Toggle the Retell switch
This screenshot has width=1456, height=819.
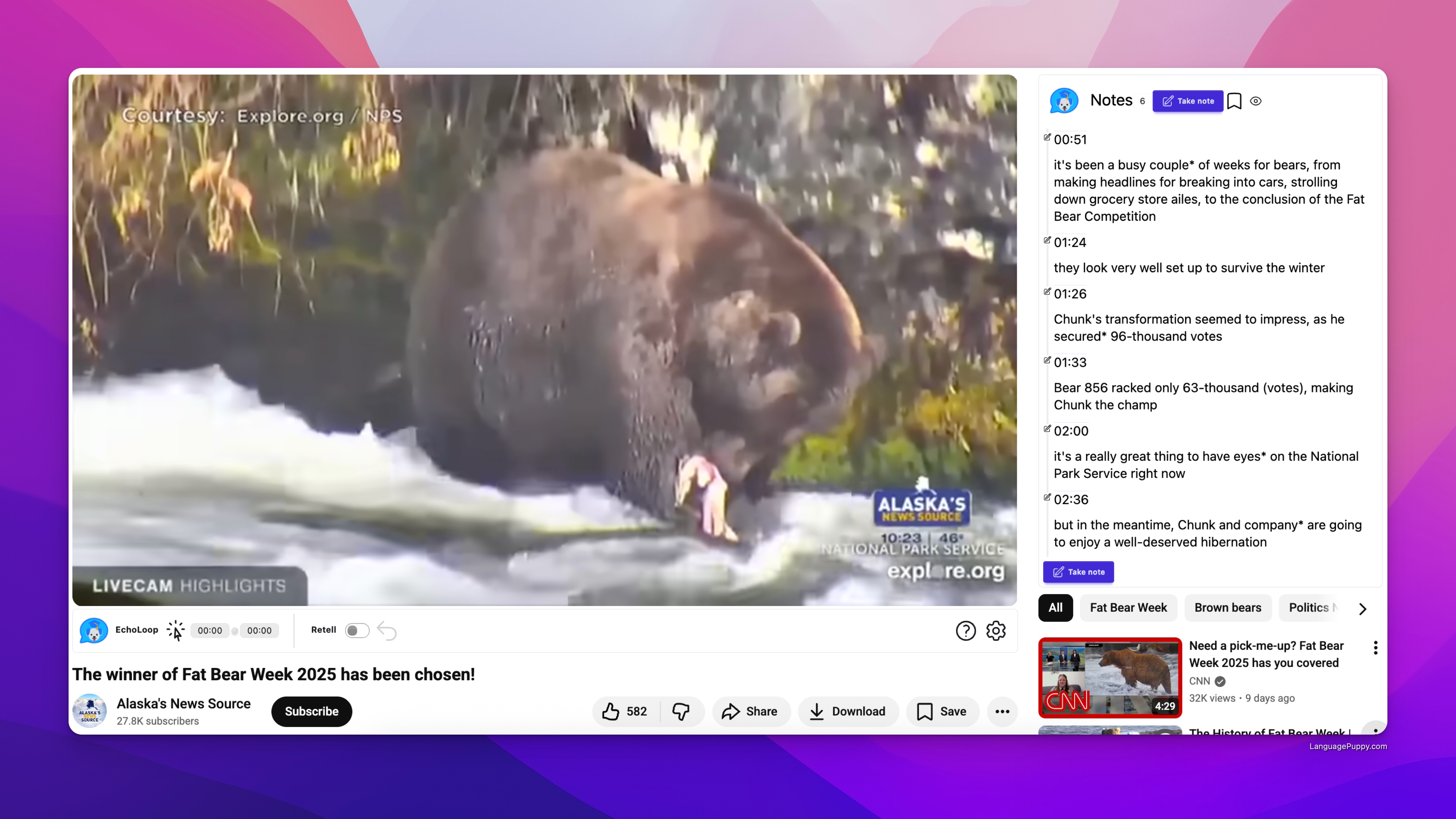pos(357,630)
